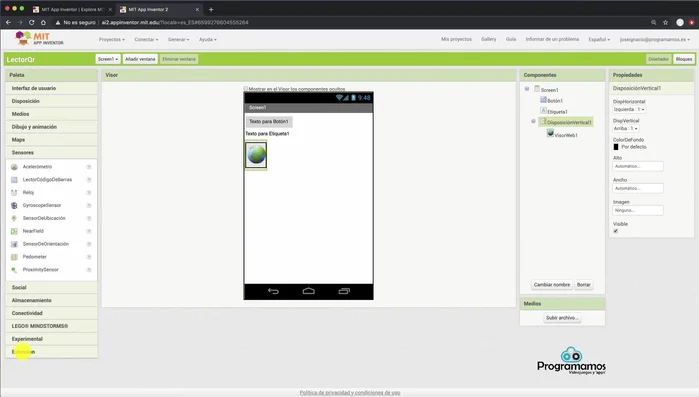Open help for LectorCódigoDeBarras
Viewport: 699px width, 397px height.
89,180
